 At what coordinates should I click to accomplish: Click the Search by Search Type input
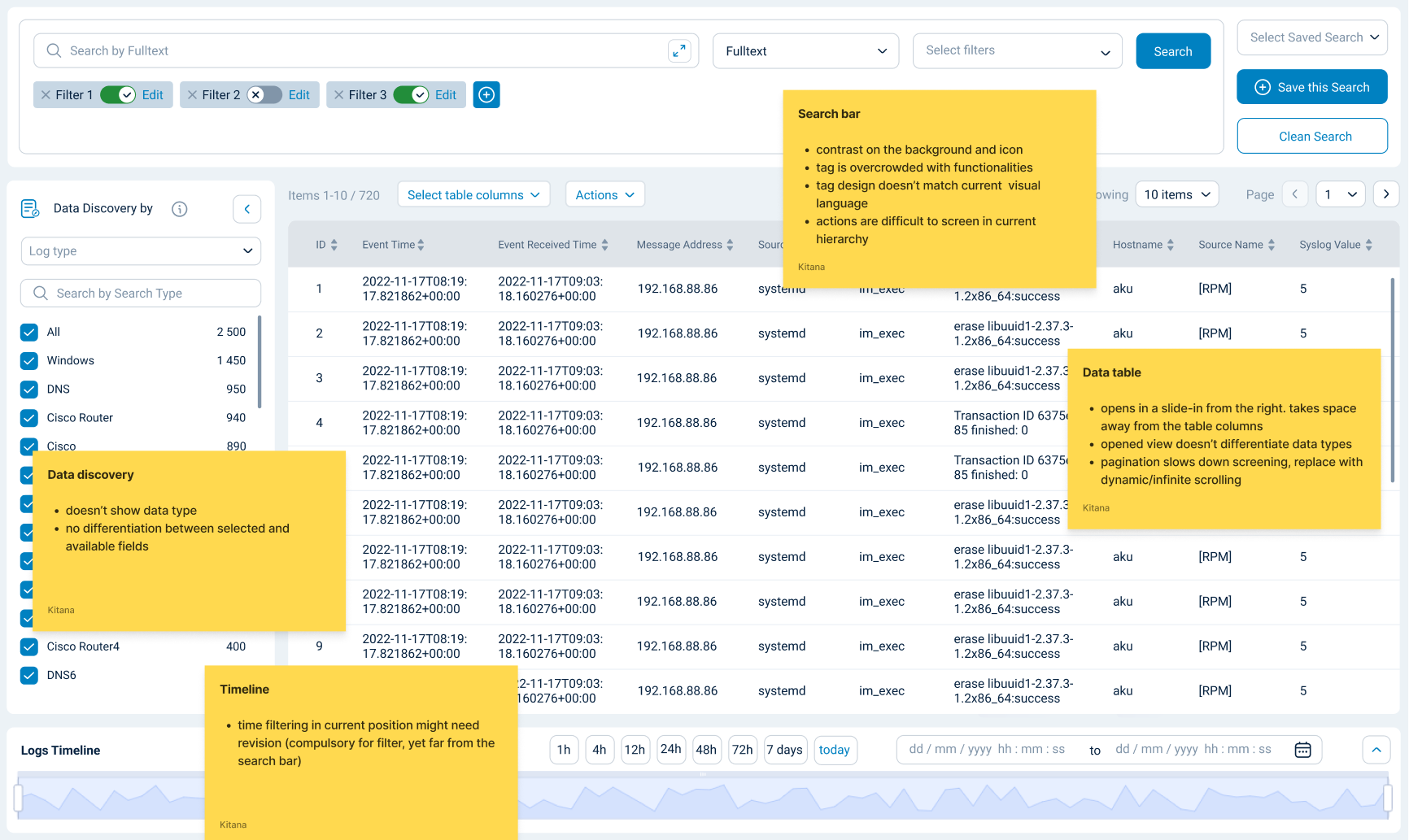coord(141,293)
